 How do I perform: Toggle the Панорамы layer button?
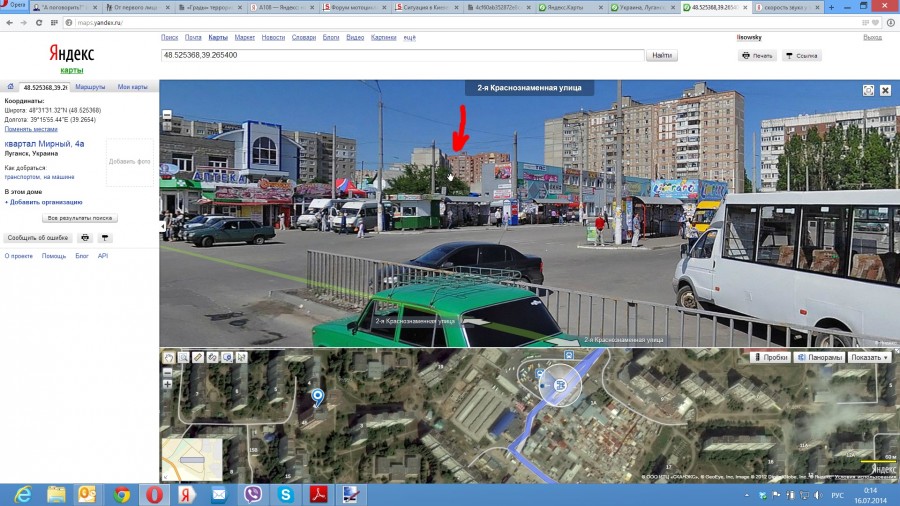click(x=820, y=357)
